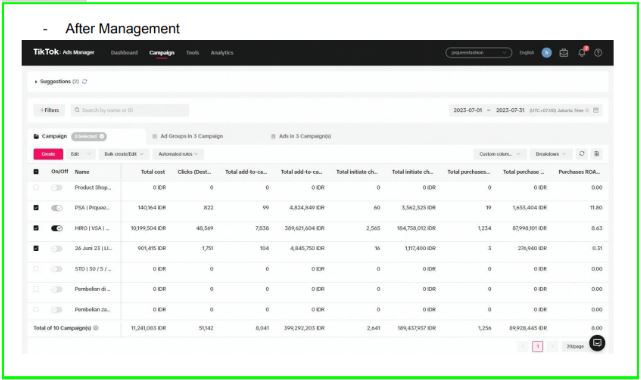Open the Automated rules dropdown
The height and width of the screenshot is (380, 641).
178,154
